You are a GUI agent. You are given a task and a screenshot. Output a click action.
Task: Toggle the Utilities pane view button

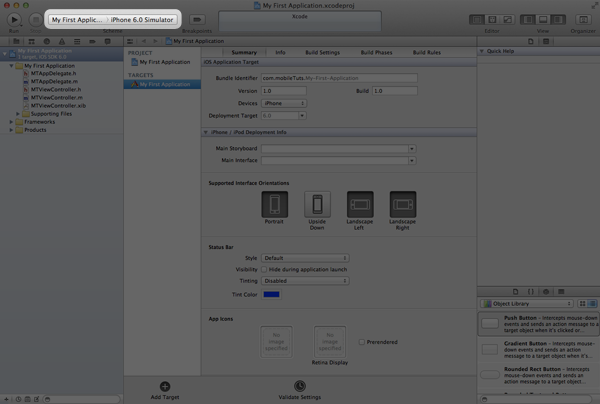pyautogui.click(x=558, y=20)
